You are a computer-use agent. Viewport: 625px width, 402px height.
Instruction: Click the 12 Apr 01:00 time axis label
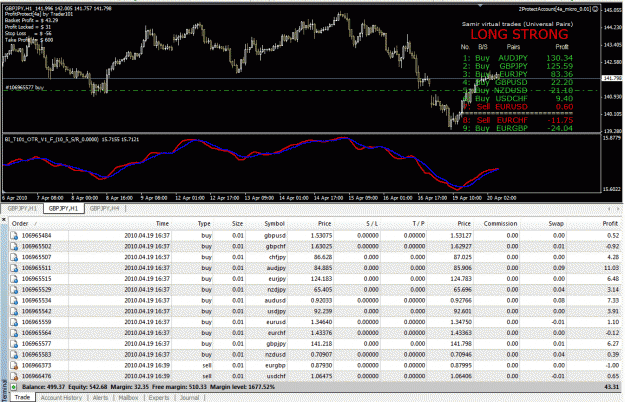tap(190, 198)
